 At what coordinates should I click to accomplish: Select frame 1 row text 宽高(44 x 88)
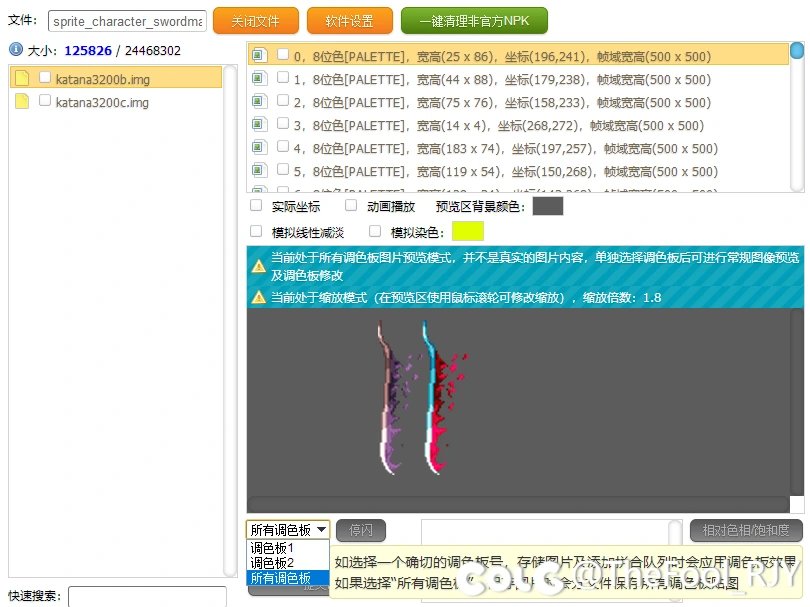pyautogui.click(x=457, y=80)
